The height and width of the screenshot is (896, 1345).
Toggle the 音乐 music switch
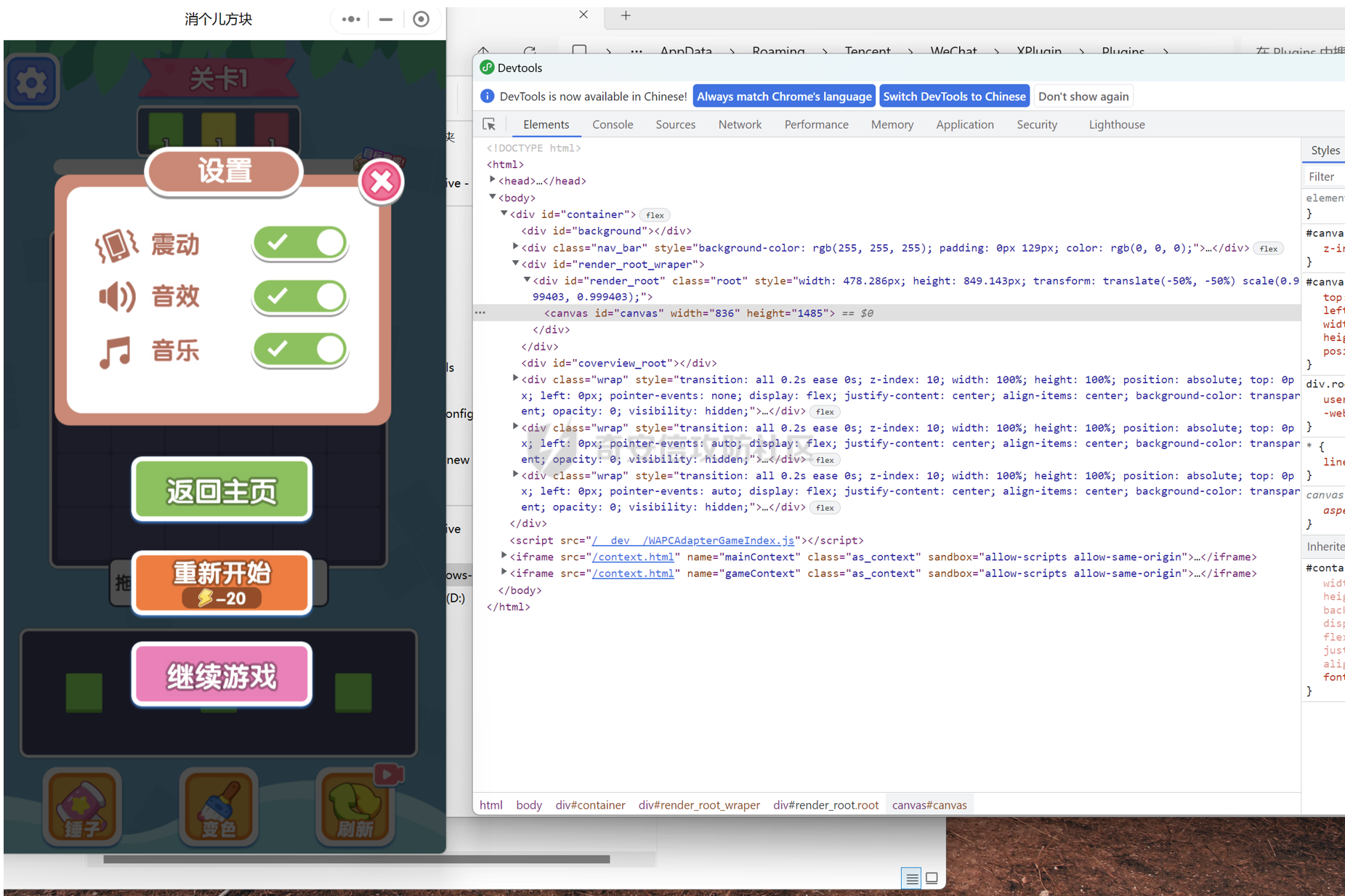tap(300, 350)
